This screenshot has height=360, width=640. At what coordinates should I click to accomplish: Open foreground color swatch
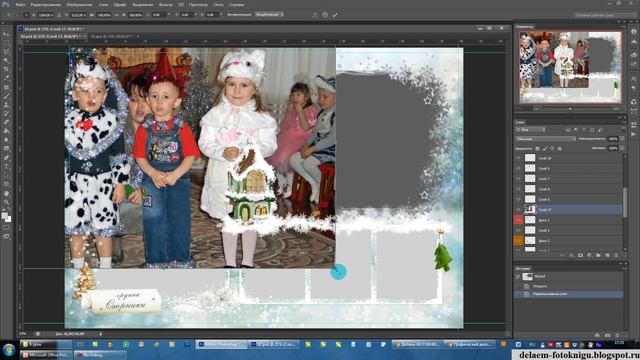tap(4, 216)
